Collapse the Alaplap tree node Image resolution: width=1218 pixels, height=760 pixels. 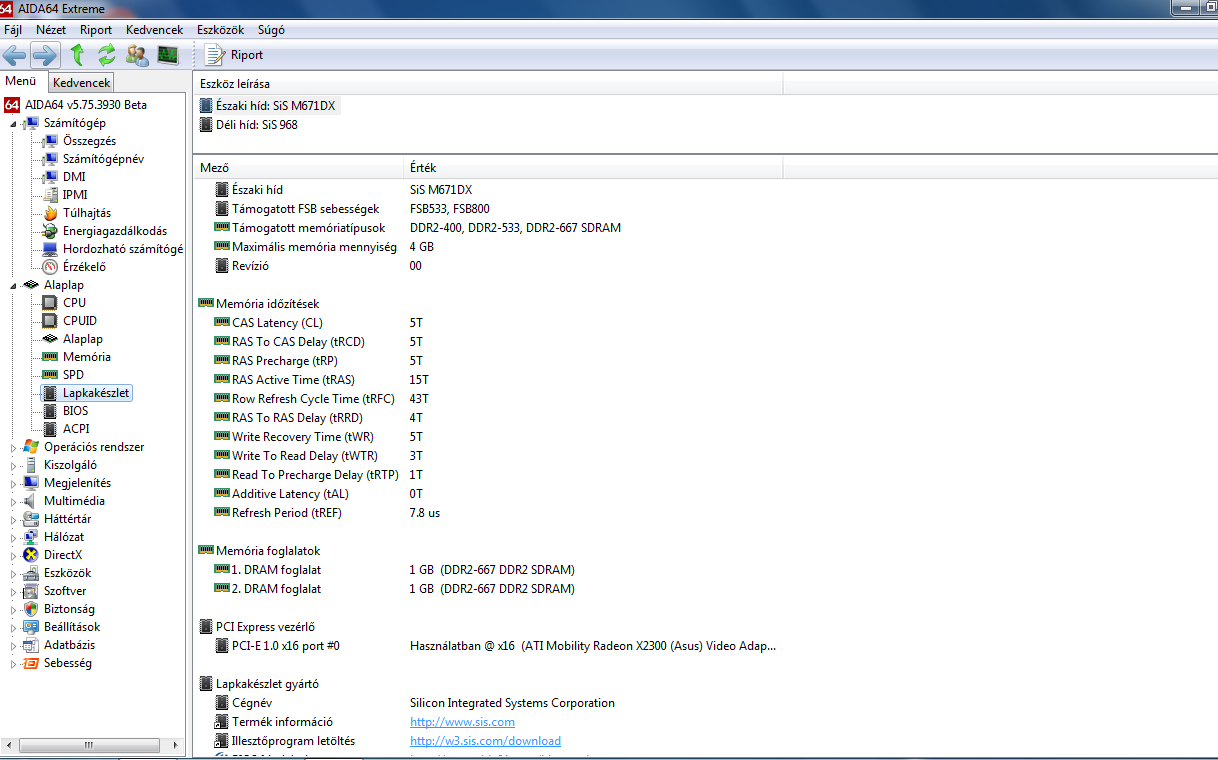click(x=14, y=285)
